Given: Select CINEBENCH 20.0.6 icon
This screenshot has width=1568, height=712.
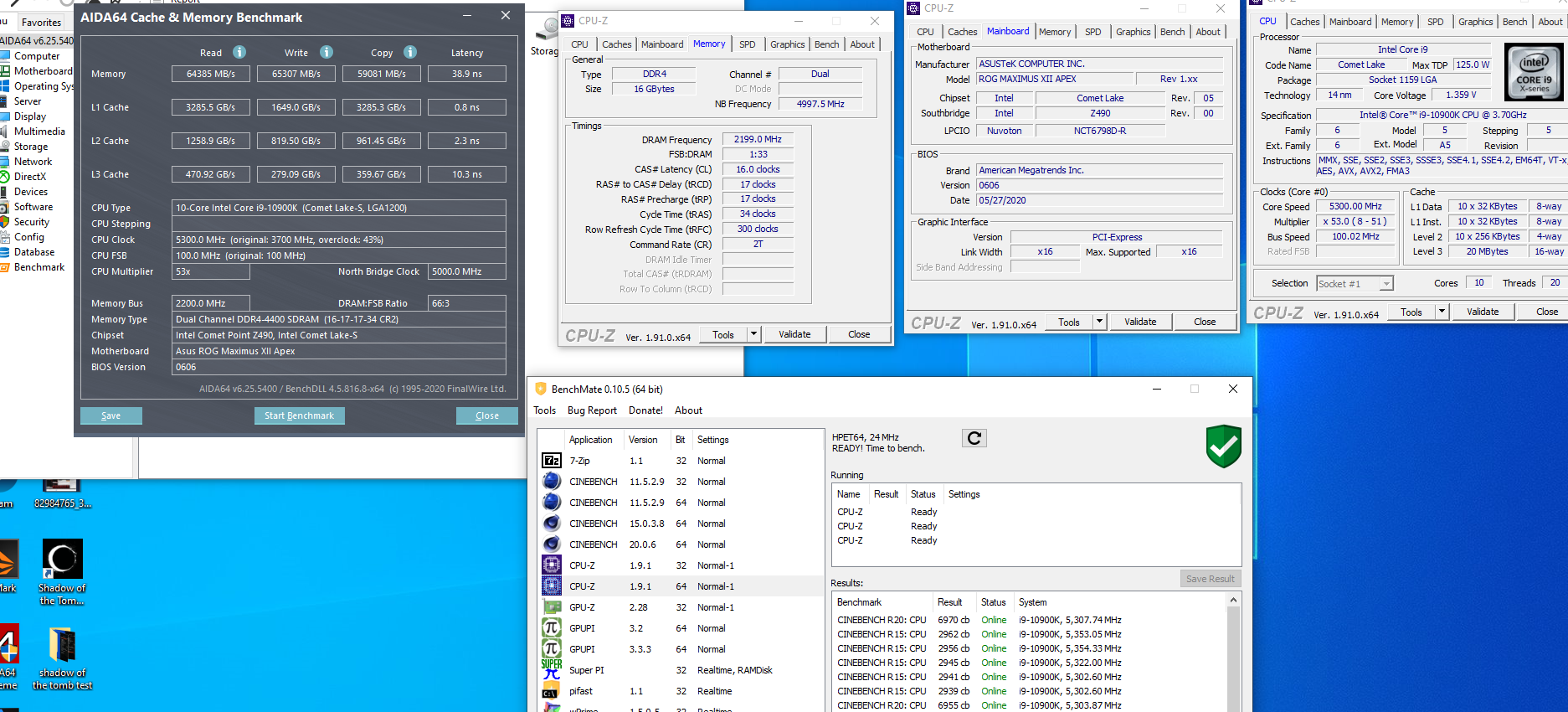Looking at the screenshot, I should pyautogui.click(x=552, y=544).
